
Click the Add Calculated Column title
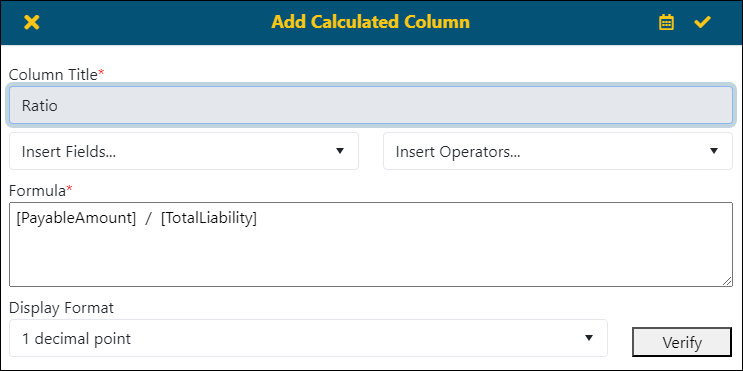371,22
